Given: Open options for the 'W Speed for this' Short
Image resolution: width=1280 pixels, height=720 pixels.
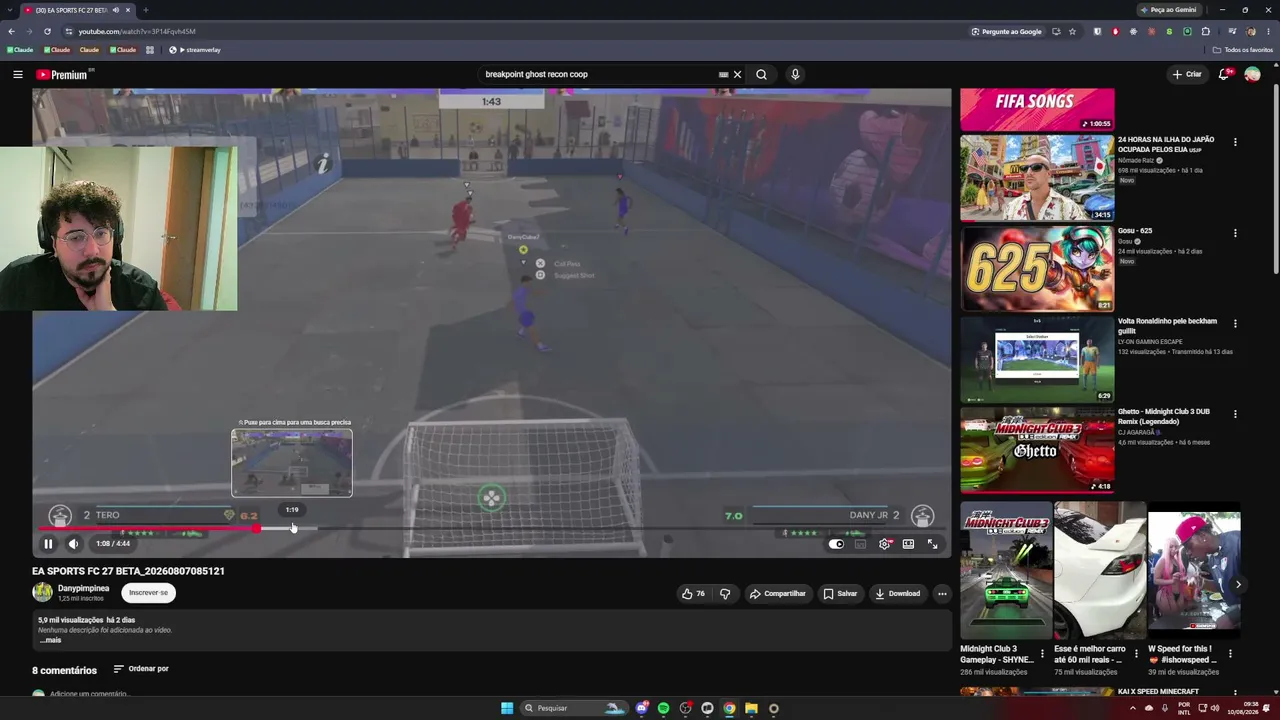Looking at the screenshot, I should 1230,654.
